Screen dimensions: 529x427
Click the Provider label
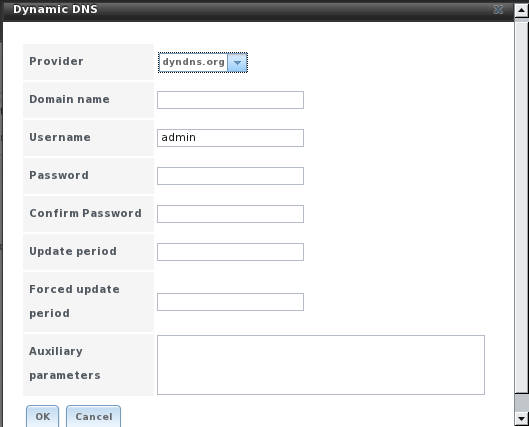coord(56,61)
